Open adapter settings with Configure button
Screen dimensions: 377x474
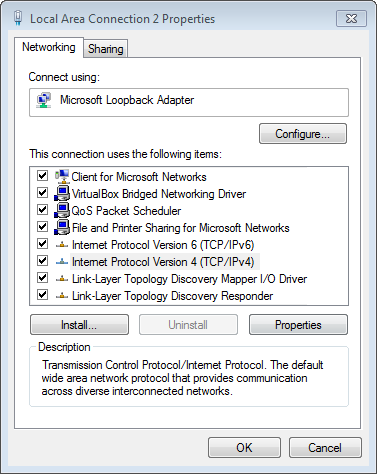point(303,134)
